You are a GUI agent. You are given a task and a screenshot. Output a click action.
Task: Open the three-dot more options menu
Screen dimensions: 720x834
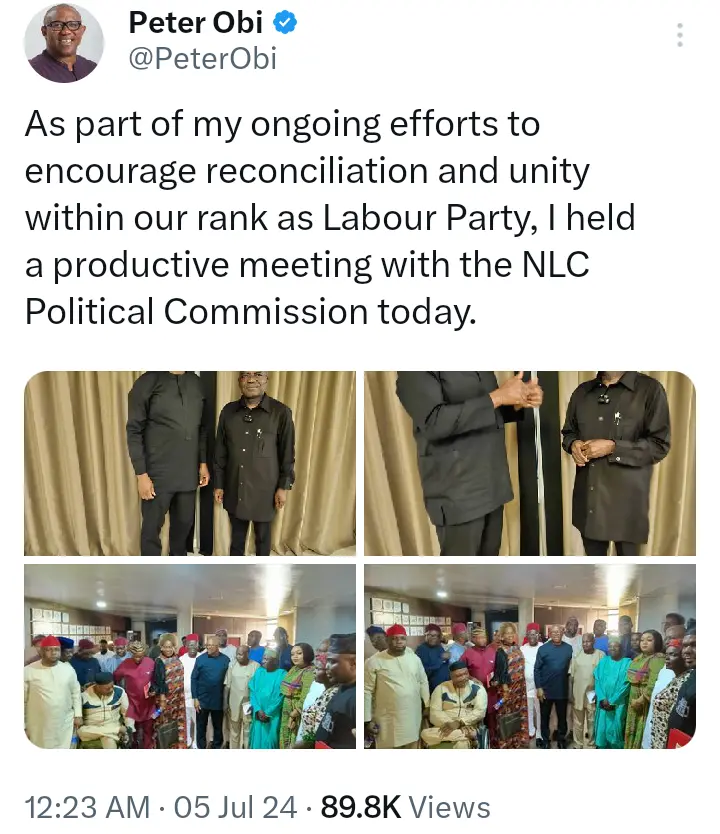(x=679, y=35)
